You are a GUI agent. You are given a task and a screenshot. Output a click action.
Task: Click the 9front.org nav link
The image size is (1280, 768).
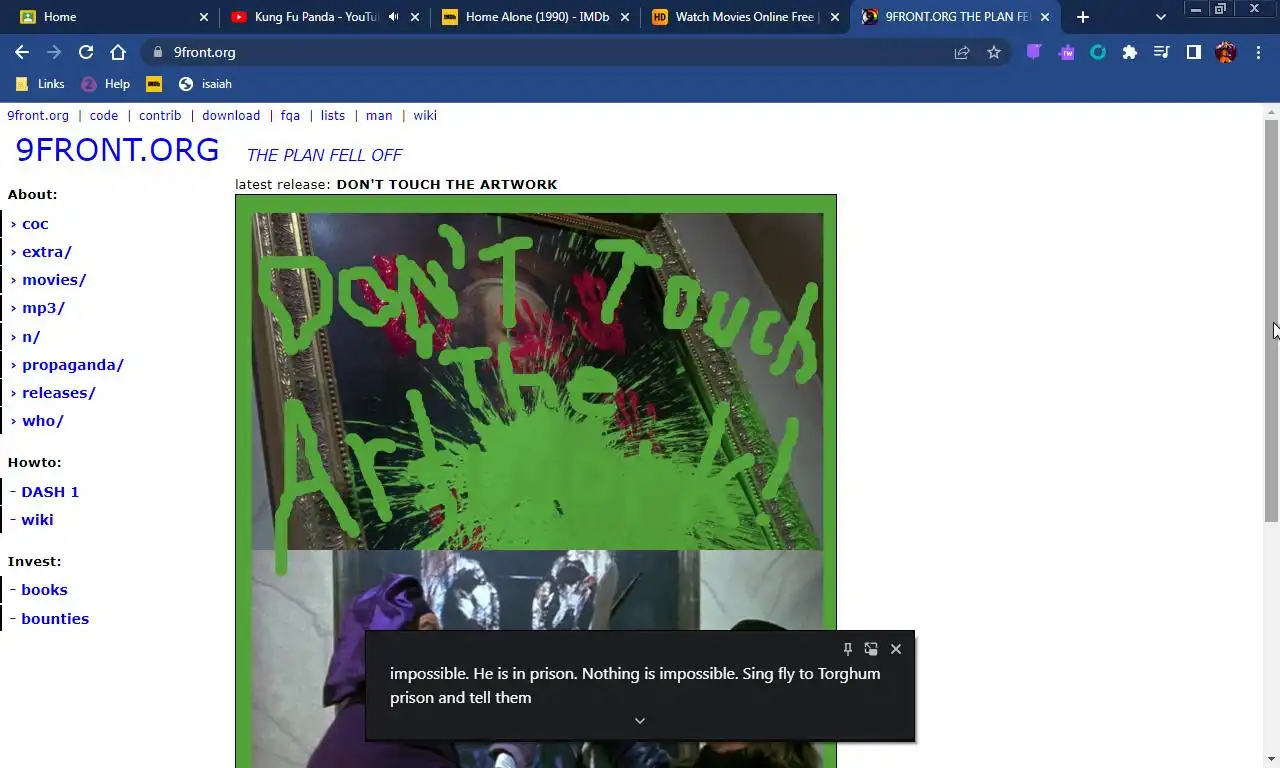pyautogui.click(x=38, y=115)
